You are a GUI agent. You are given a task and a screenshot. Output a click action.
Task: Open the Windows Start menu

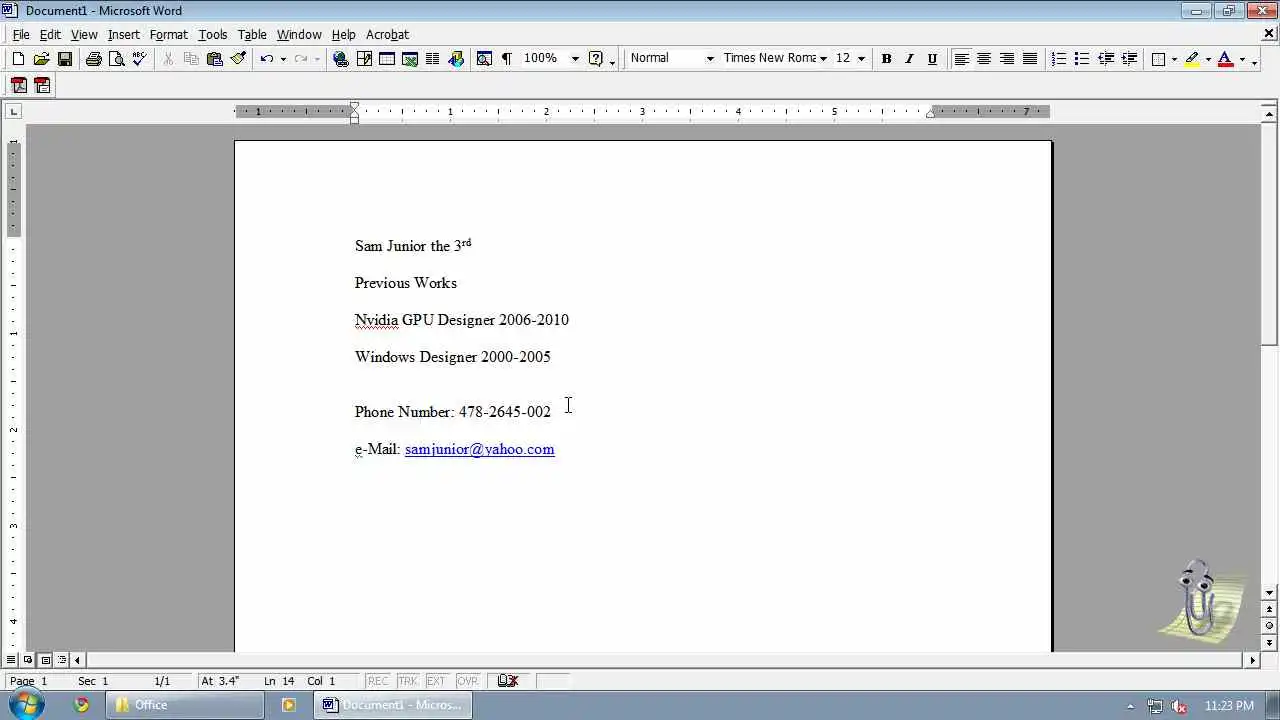tap(26, 704)
